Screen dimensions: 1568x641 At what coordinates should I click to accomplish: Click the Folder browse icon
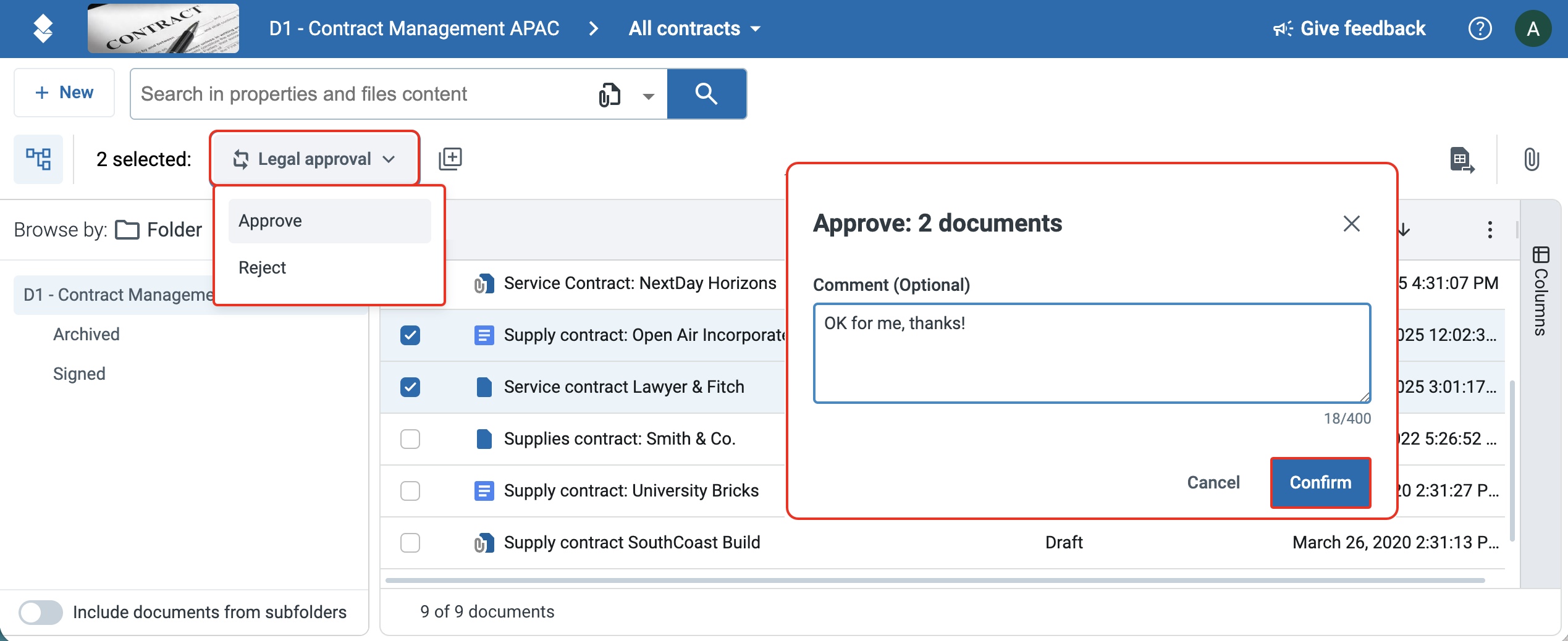tap(127, 230)
